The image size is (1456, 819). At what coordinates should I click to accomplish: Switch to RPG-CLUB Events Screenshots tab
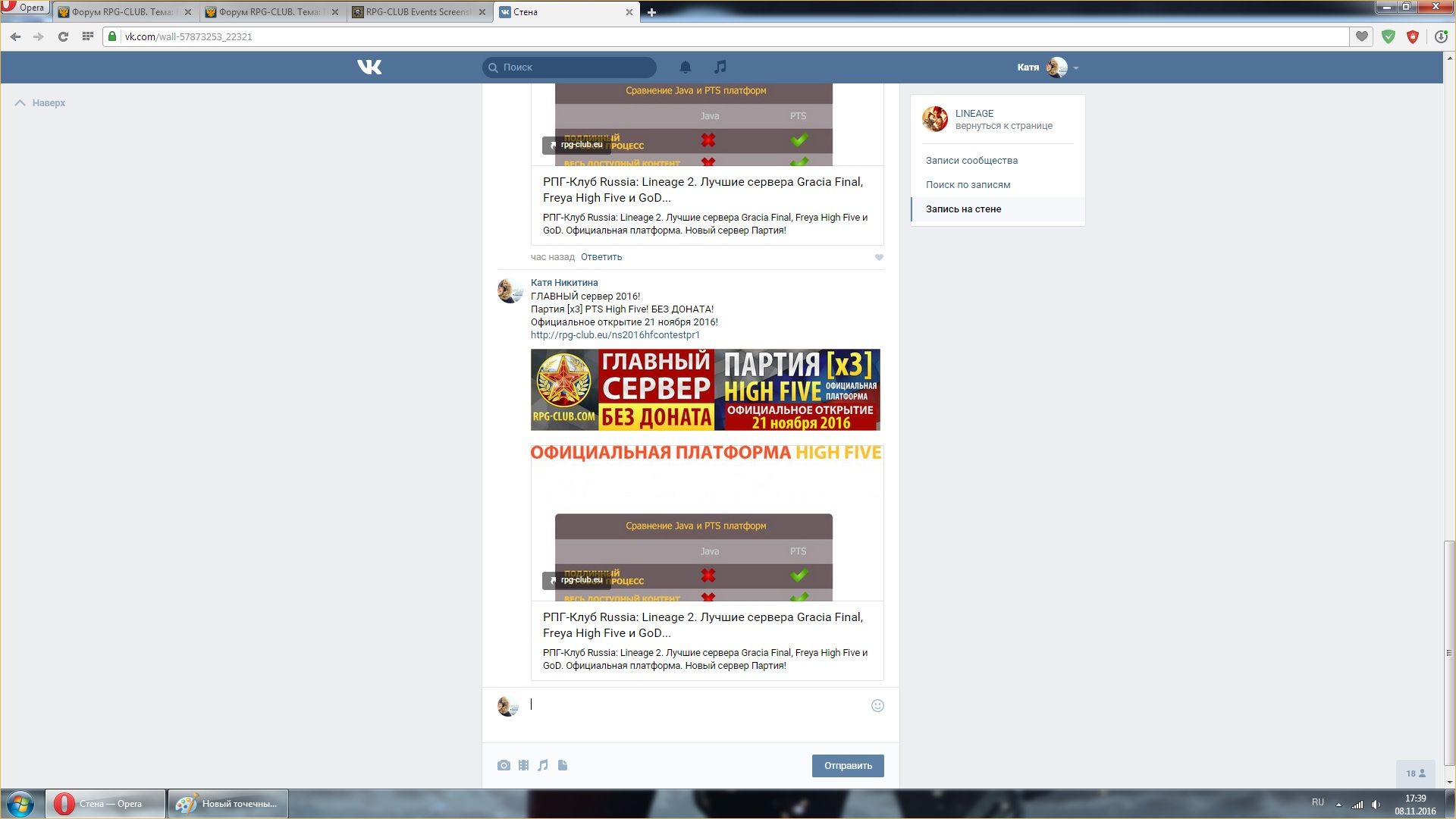tap(417, 12)
